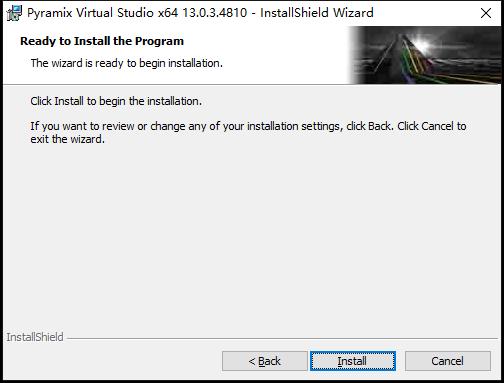Start installation with the Install button
This screenshot has width=504, height=383.
coord(353,361)
